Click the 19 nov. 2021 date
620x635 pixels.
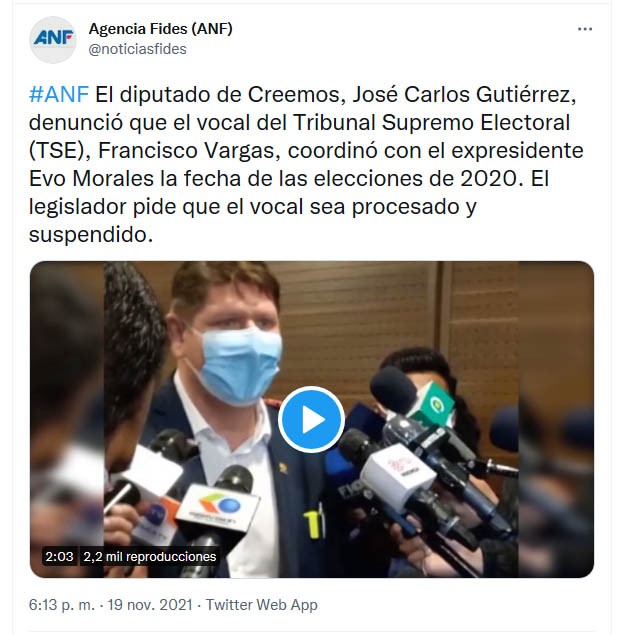[150, 604]
